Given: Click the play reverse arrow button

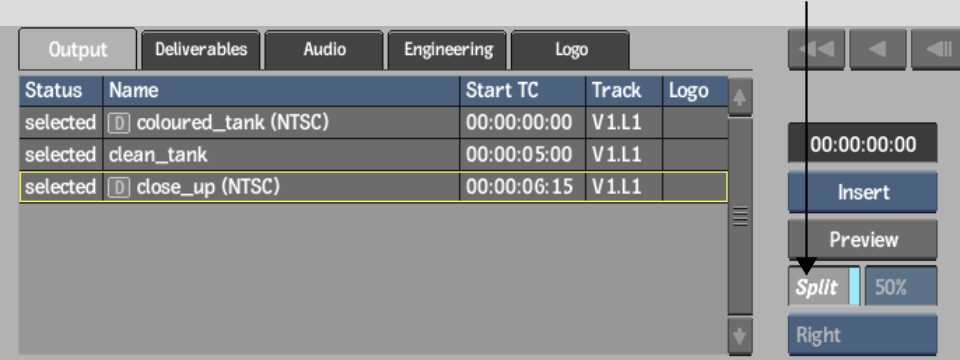Looking at the screenshot, I should (x=878, y=49).
